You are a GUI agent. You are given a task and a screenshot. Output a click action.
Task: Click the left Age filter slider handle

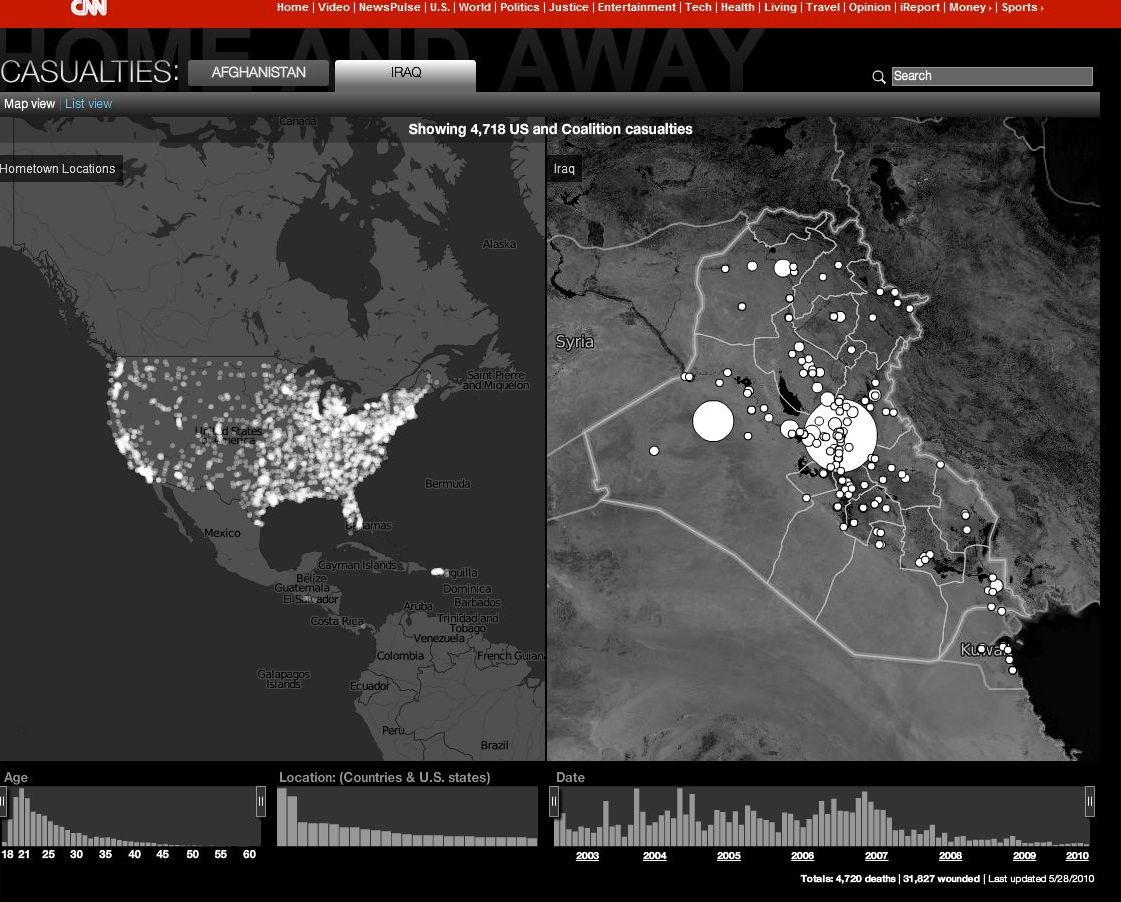coord(4,799)
